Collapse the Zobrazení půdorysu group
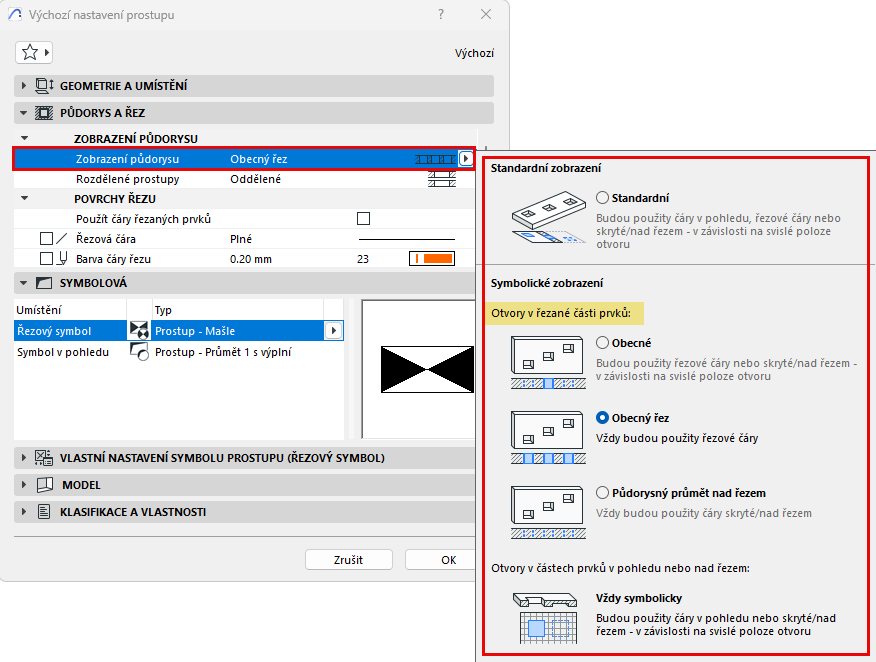The height and width of the screenshot is (662, 876). [x=24, y=138]
